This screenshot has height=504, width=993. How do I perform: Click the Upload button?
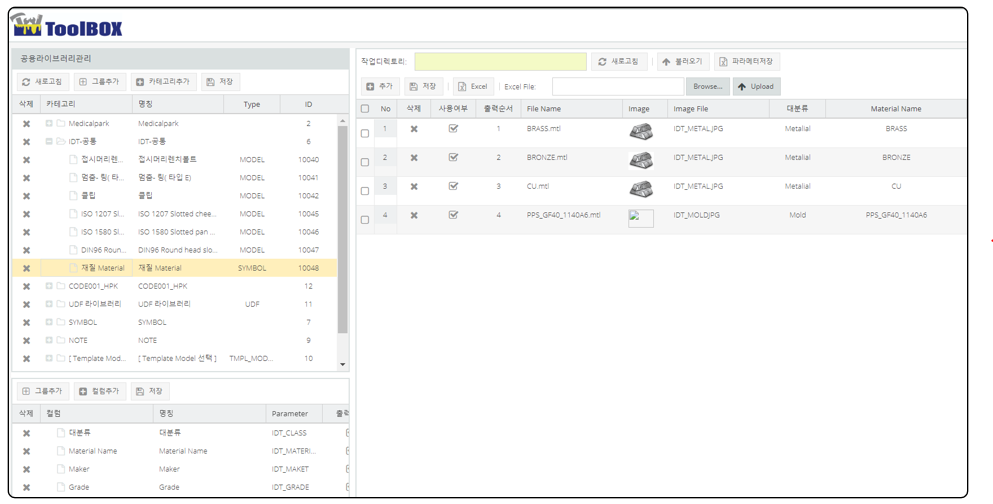[x=756, y=86]
